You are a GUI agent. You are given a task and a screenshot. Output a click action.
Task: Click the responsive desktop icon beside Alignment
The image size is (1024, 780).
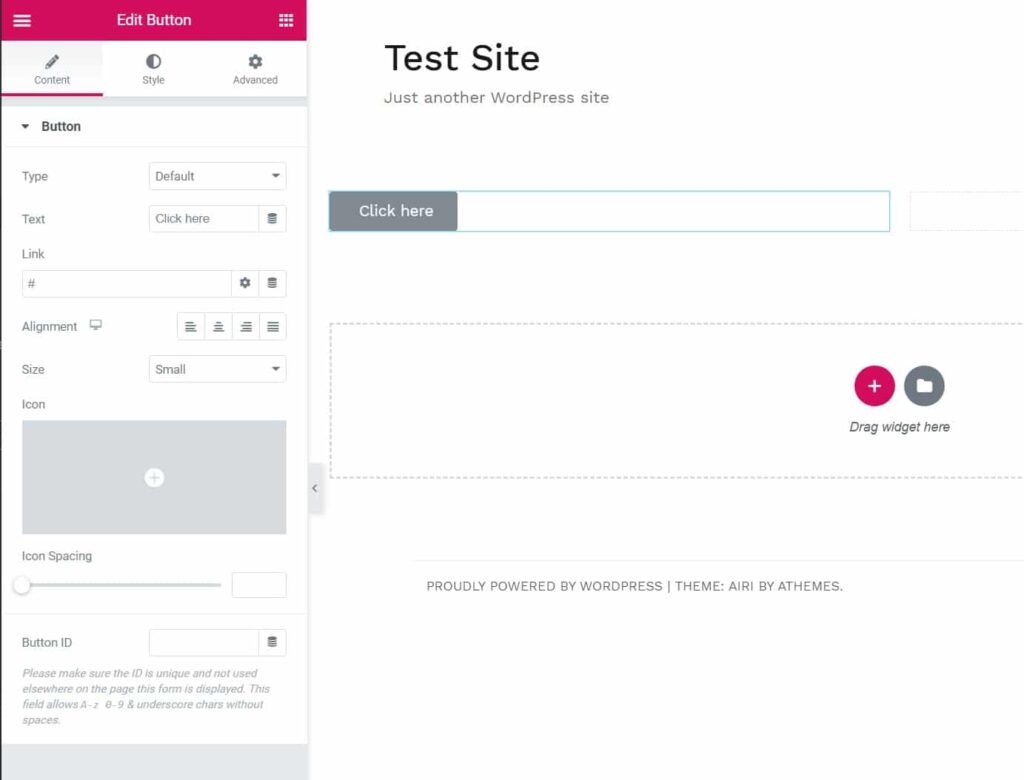point(96,326)
